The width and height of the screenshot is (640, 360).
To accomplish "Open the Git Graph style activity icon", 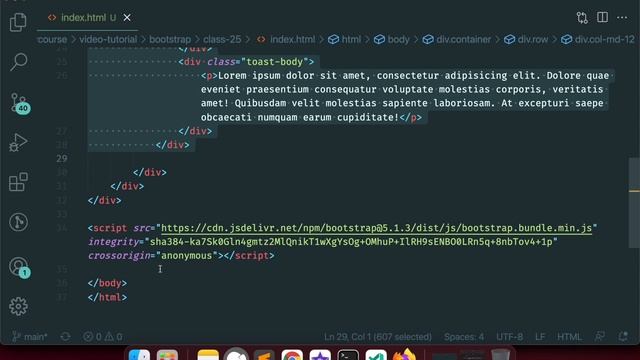I will (x=18, y=222).
